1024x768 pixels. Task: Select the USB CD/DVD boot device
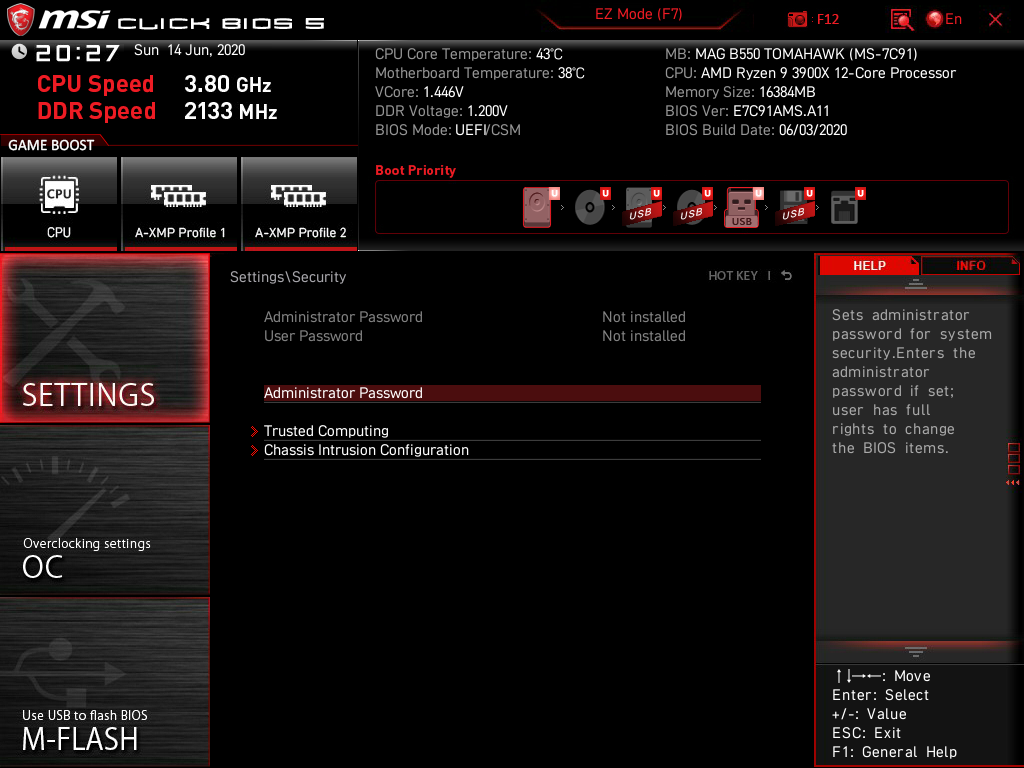pos(694,207)
